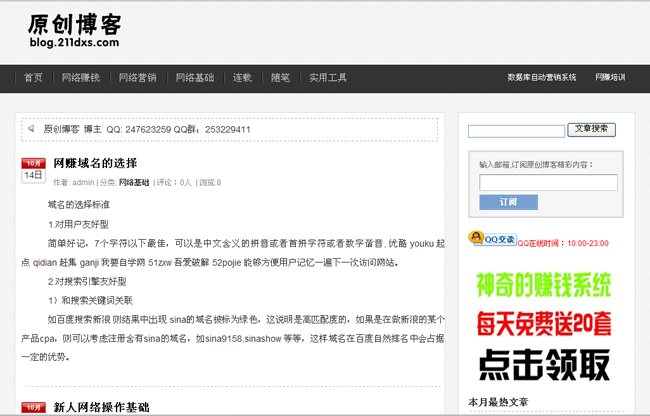The image size is (650, 416).
Task: Open the article 新人网络操作基础
Action: pos(101,407)
